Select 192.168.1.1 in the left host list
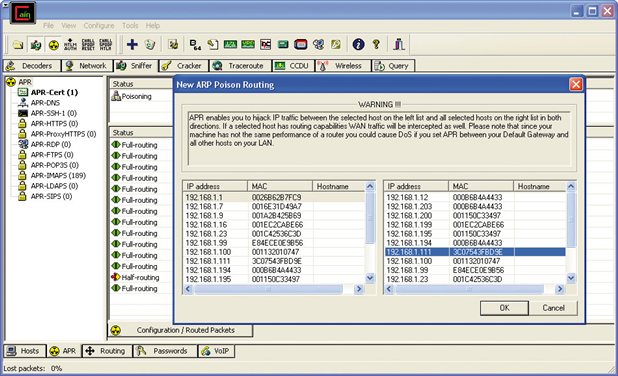 [x=275, y=197]
